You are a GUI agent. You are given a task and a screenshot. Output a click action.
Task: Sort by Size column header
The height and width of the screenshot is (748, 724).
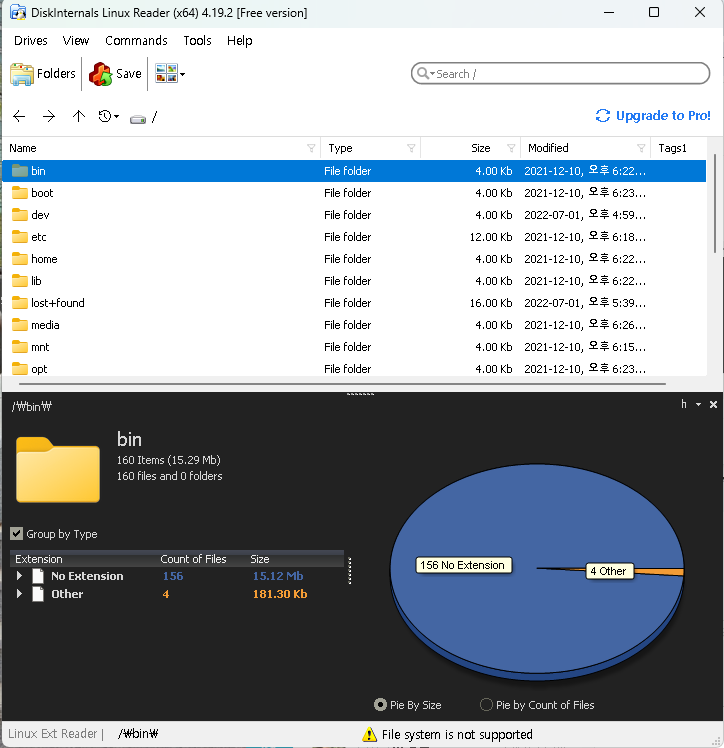[x=480, y=148]
